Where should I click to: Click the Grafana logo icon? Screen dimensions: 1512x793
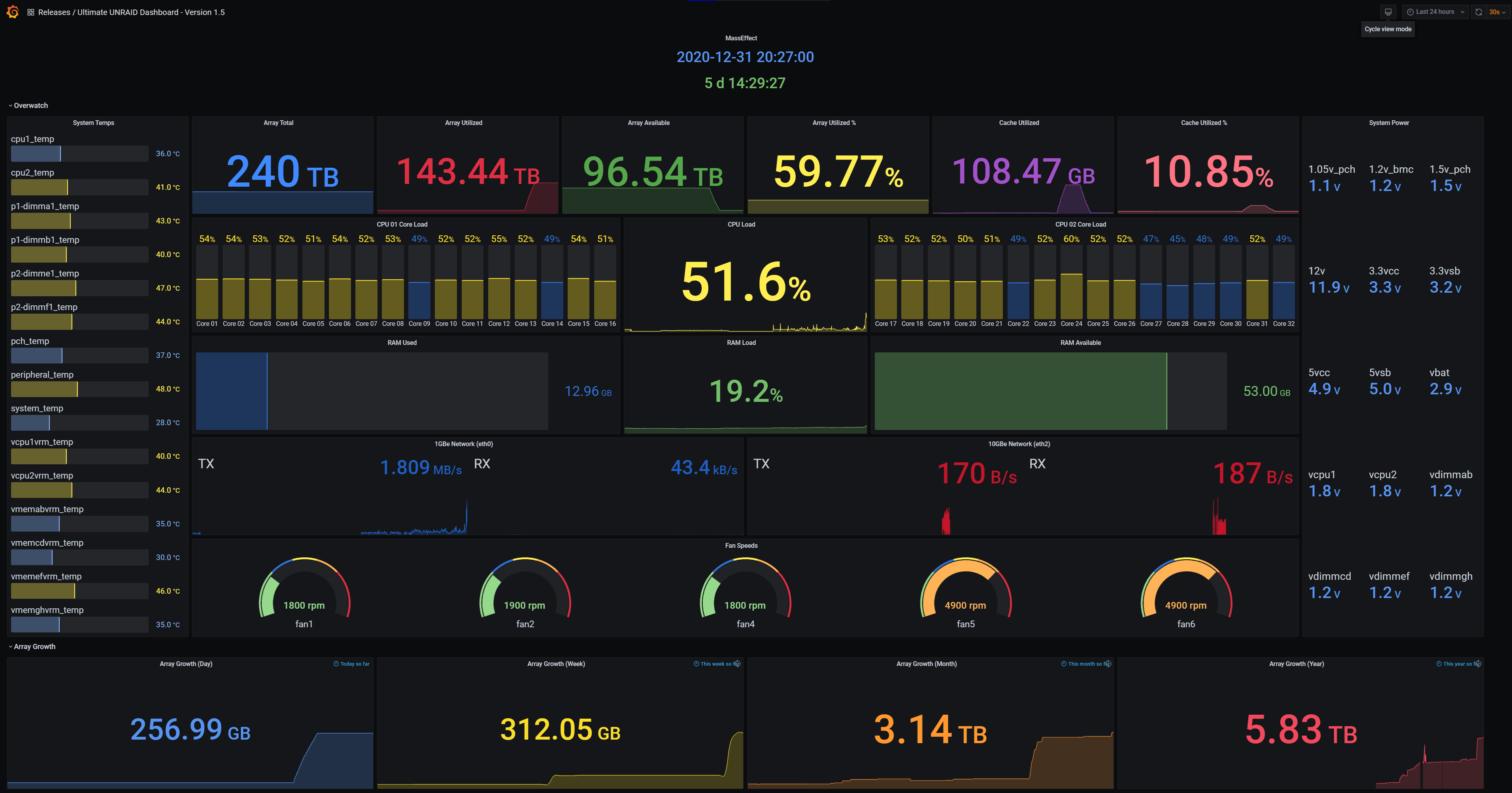tap(12, 12)
